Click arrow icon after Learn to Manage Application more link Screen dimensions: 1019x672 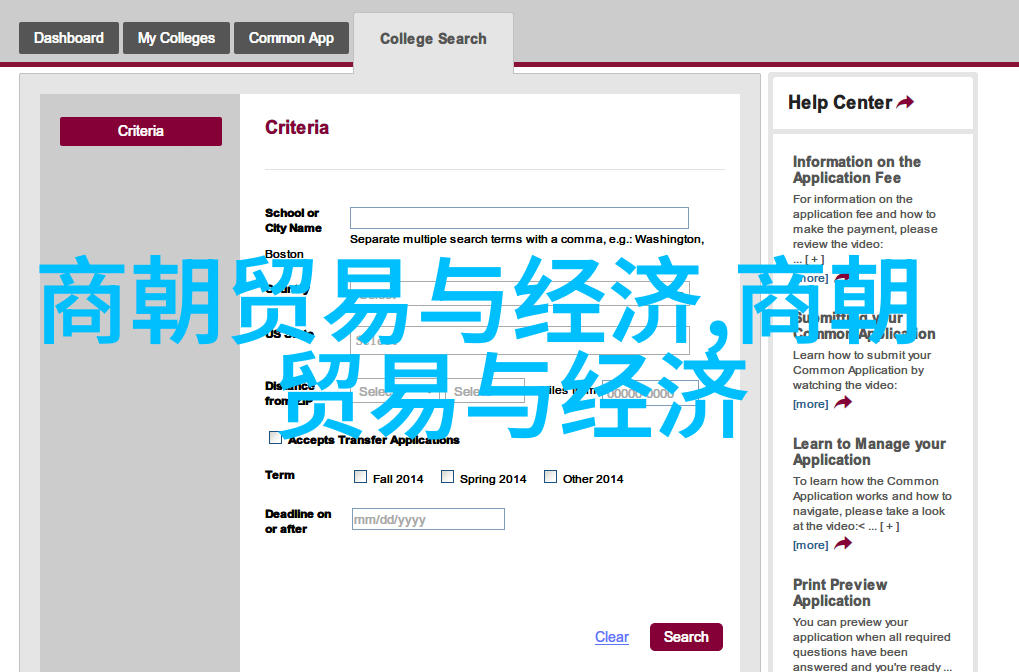pos(843,544)
